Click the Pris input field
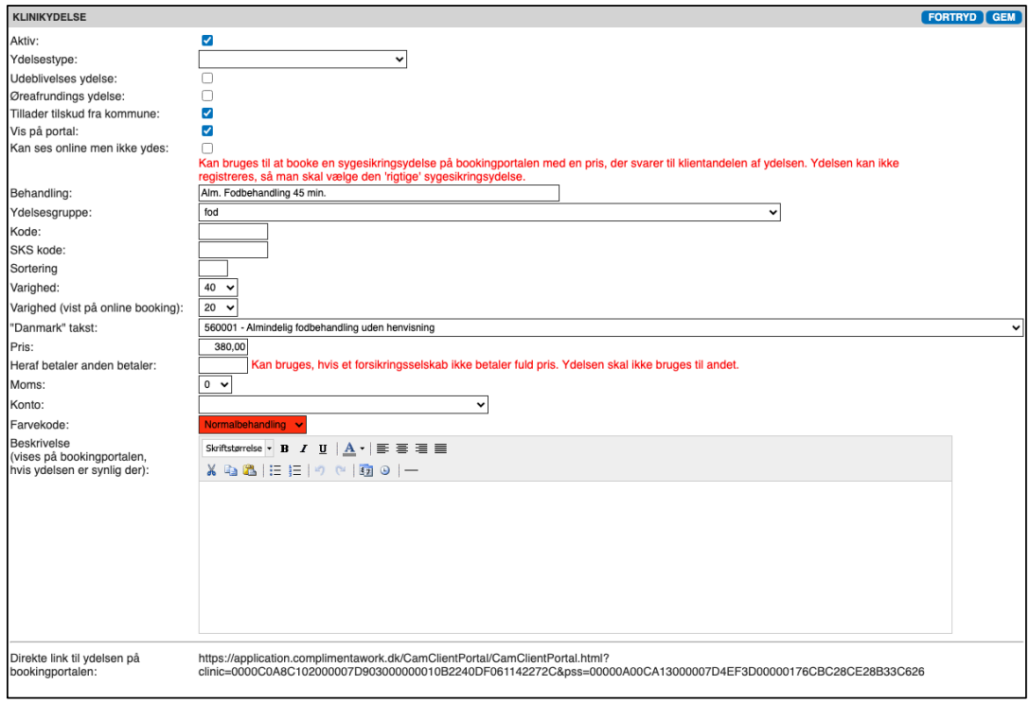The width and height of the screenshot is (1030, 703). coord(223,346)
